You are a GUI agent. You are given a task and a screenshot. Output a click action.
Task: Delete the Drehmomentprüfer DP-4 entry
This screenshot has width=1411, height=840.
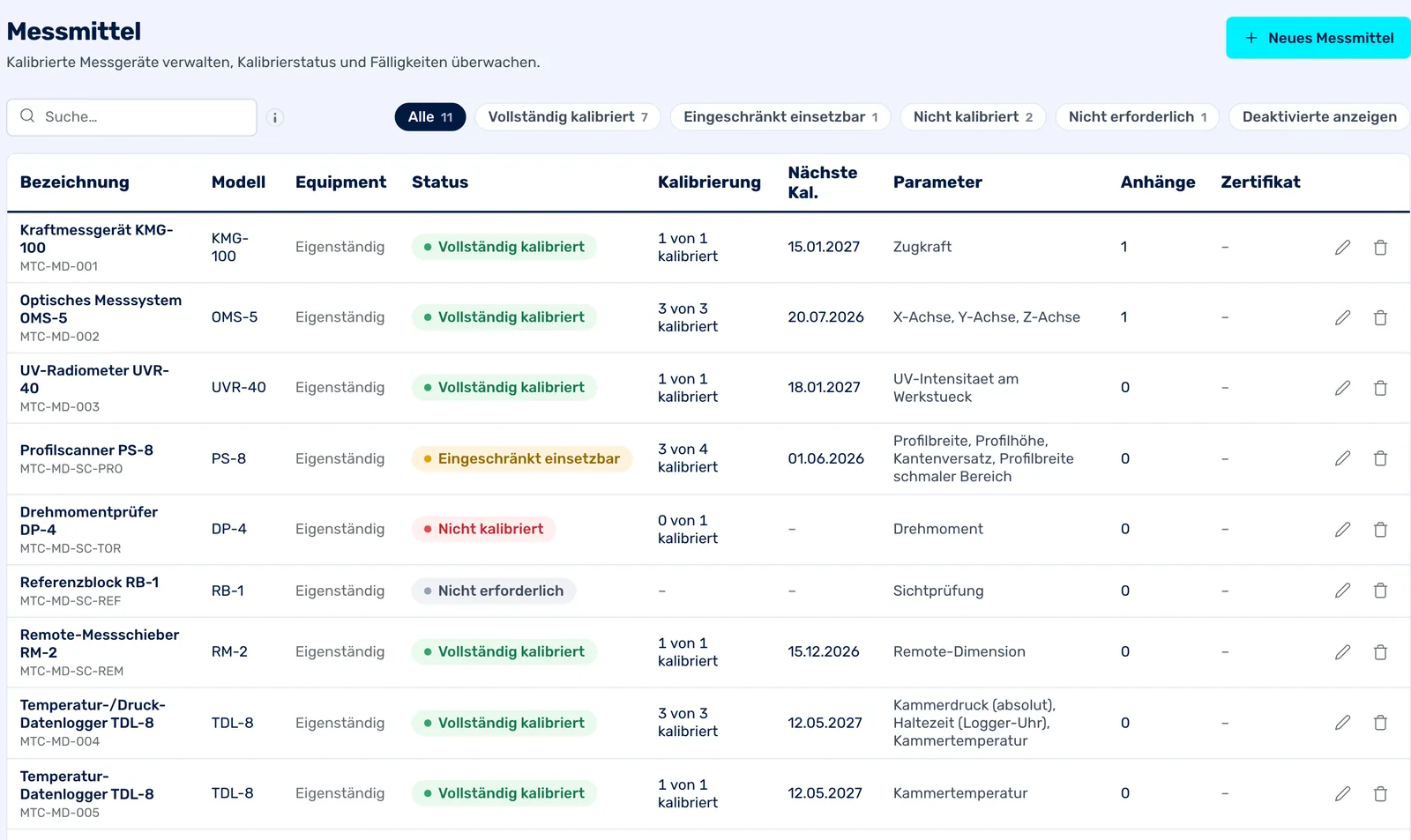click(1380, 530)
